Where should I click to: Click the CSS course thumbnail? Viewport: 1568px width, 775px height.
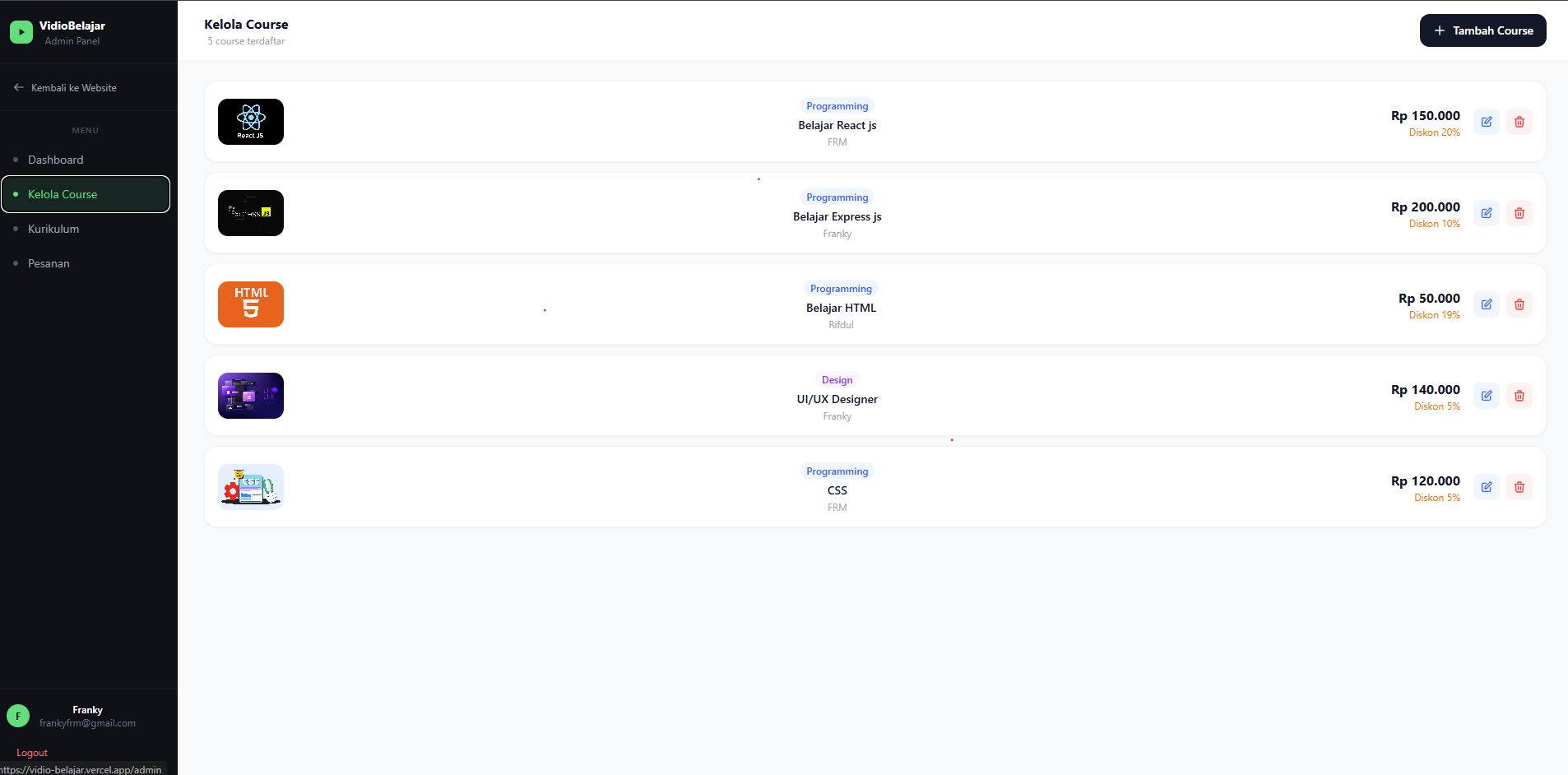pos(251,487)
